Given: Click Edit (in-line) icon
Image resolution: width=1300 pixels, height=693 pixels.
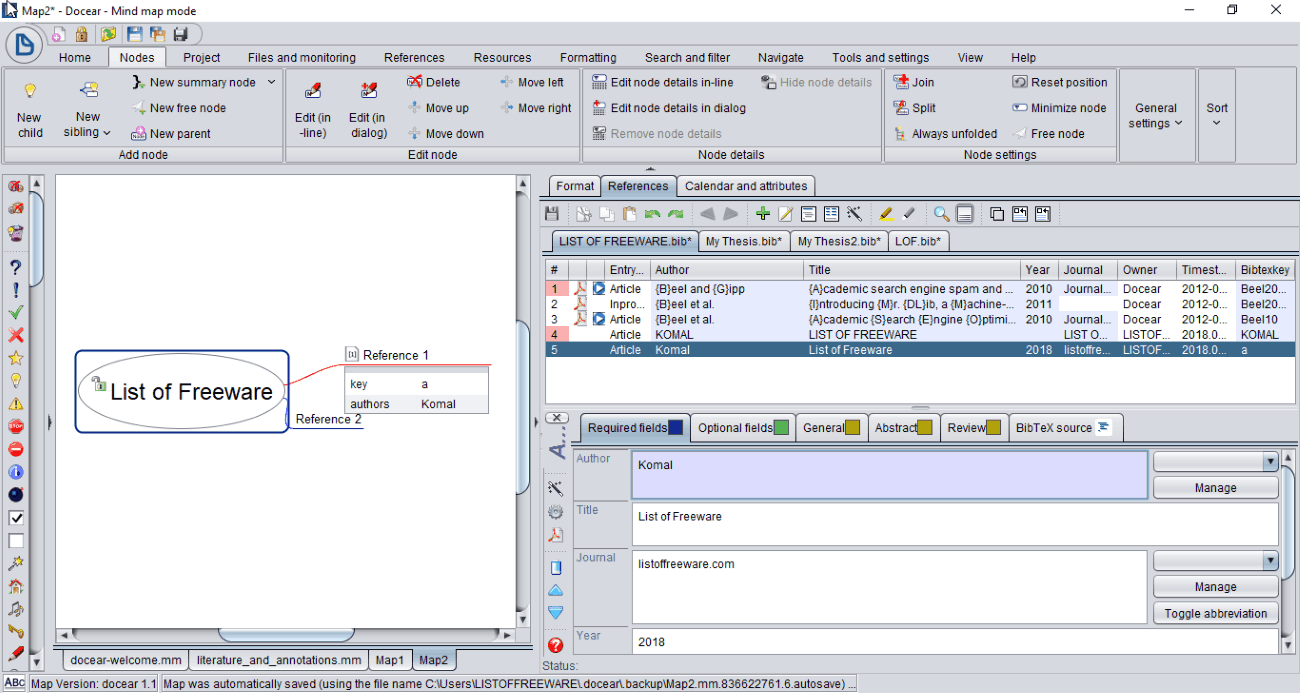Looking at the screenshot, I should point(313,91).
